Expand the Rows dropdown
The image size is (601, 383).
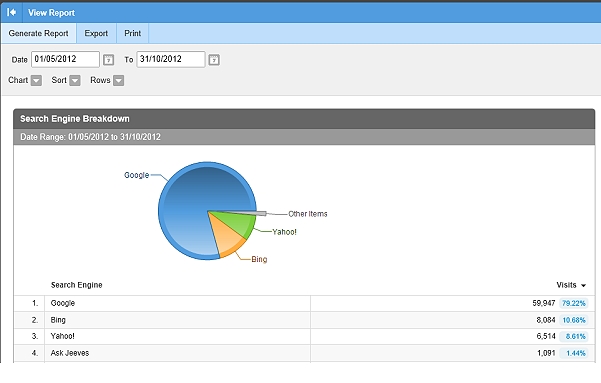(x=118, y=81)
